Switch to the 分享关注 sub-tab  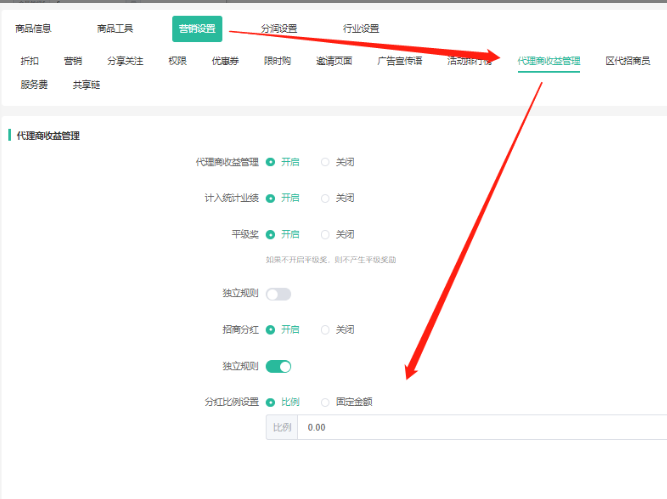125,61
